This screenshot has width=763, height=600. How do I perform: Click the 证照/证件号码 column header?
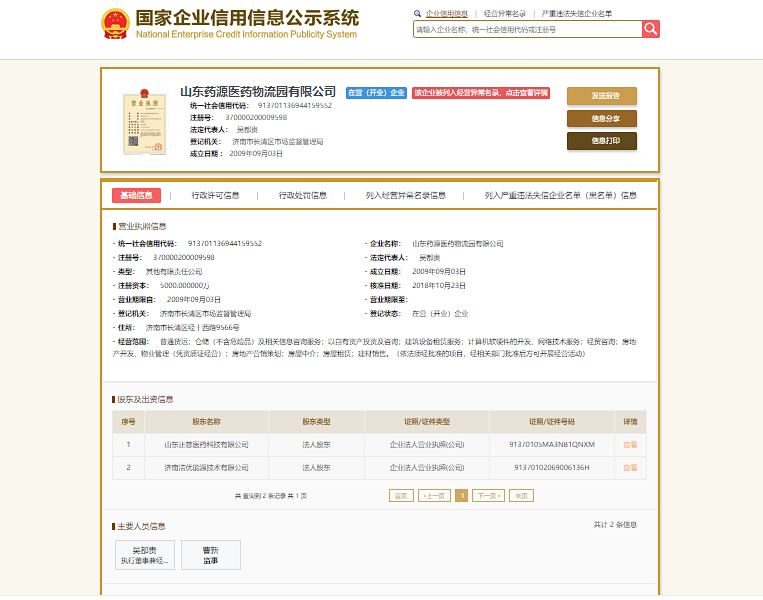[x=552, y=422]
